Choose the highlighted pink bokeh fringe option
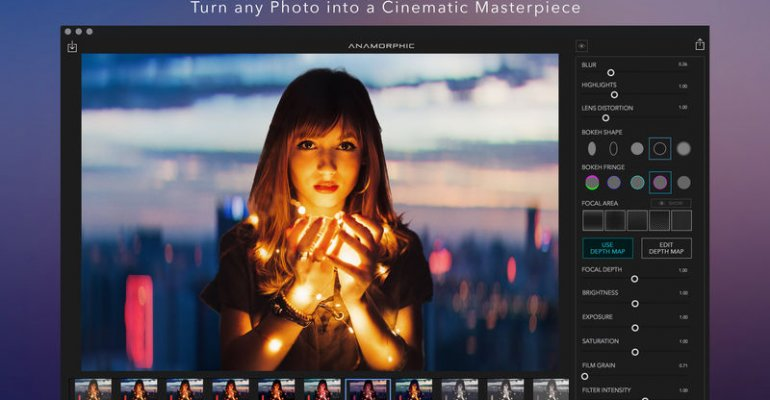770x400 pixels. coord(660,182)
